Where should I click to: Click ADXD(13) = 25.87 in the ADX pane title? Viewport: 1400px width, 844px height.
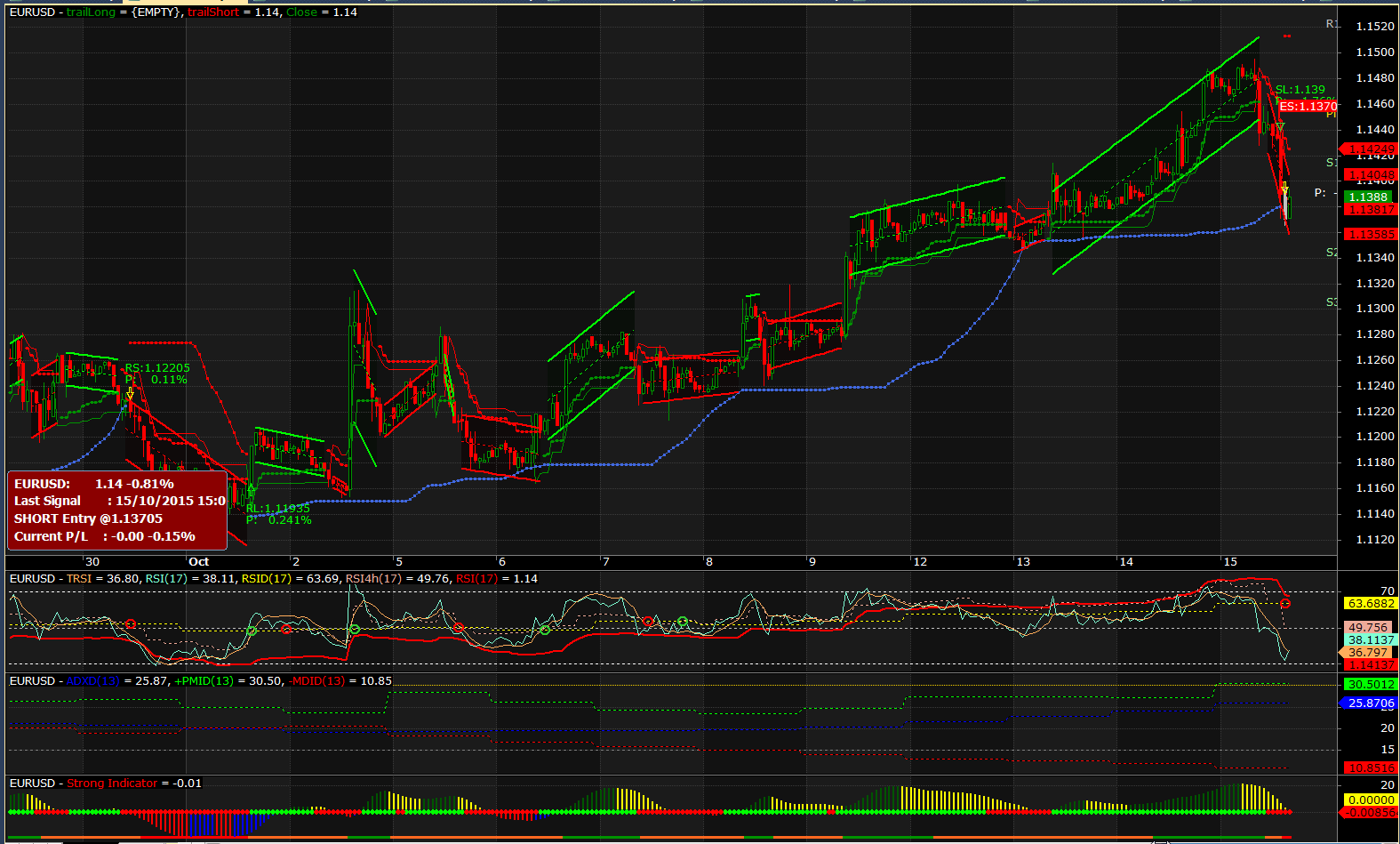click(x=117, y=681)
